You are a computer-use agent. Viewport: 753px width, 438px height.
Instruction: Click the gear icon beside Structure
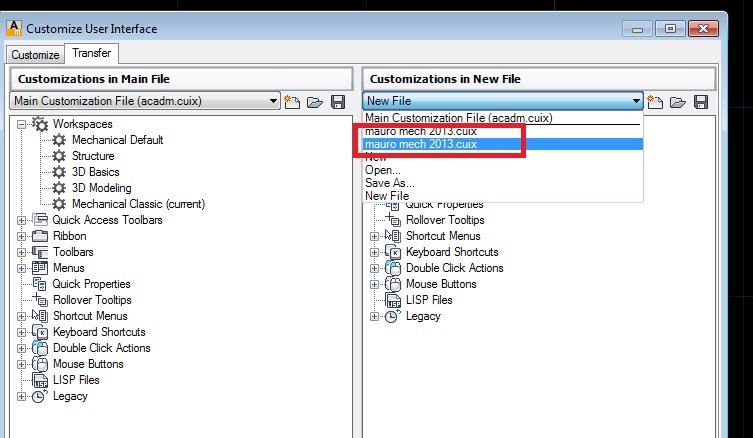click(x=59, y=156)
